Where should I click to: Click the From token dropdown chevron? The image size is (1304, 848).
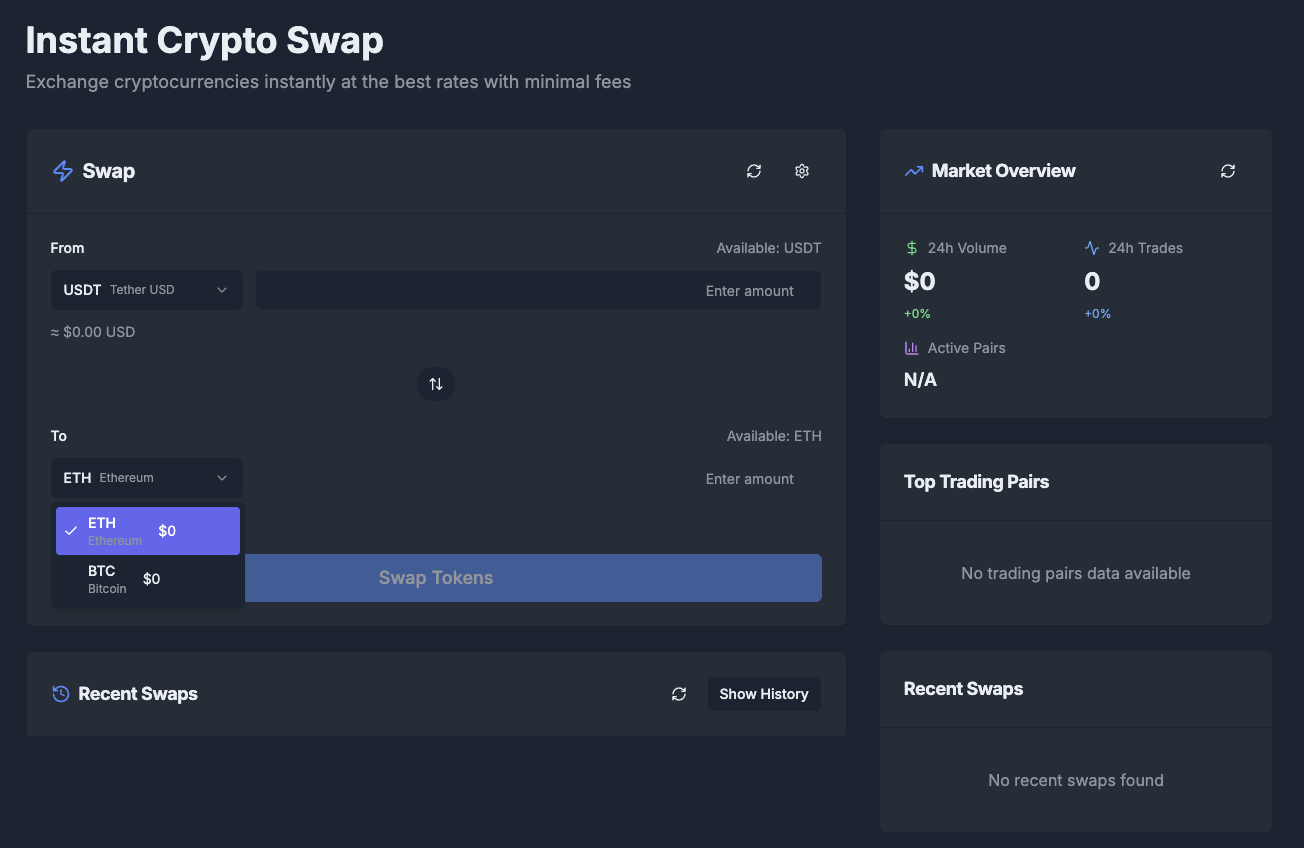pyautogui.click(x=222, y=290)
